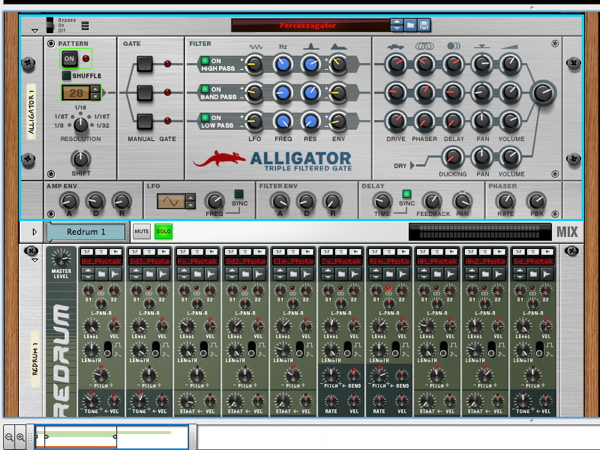Open the Percussagator patch name selector
This screenshot has width=600, height=450.
point(309,24)
